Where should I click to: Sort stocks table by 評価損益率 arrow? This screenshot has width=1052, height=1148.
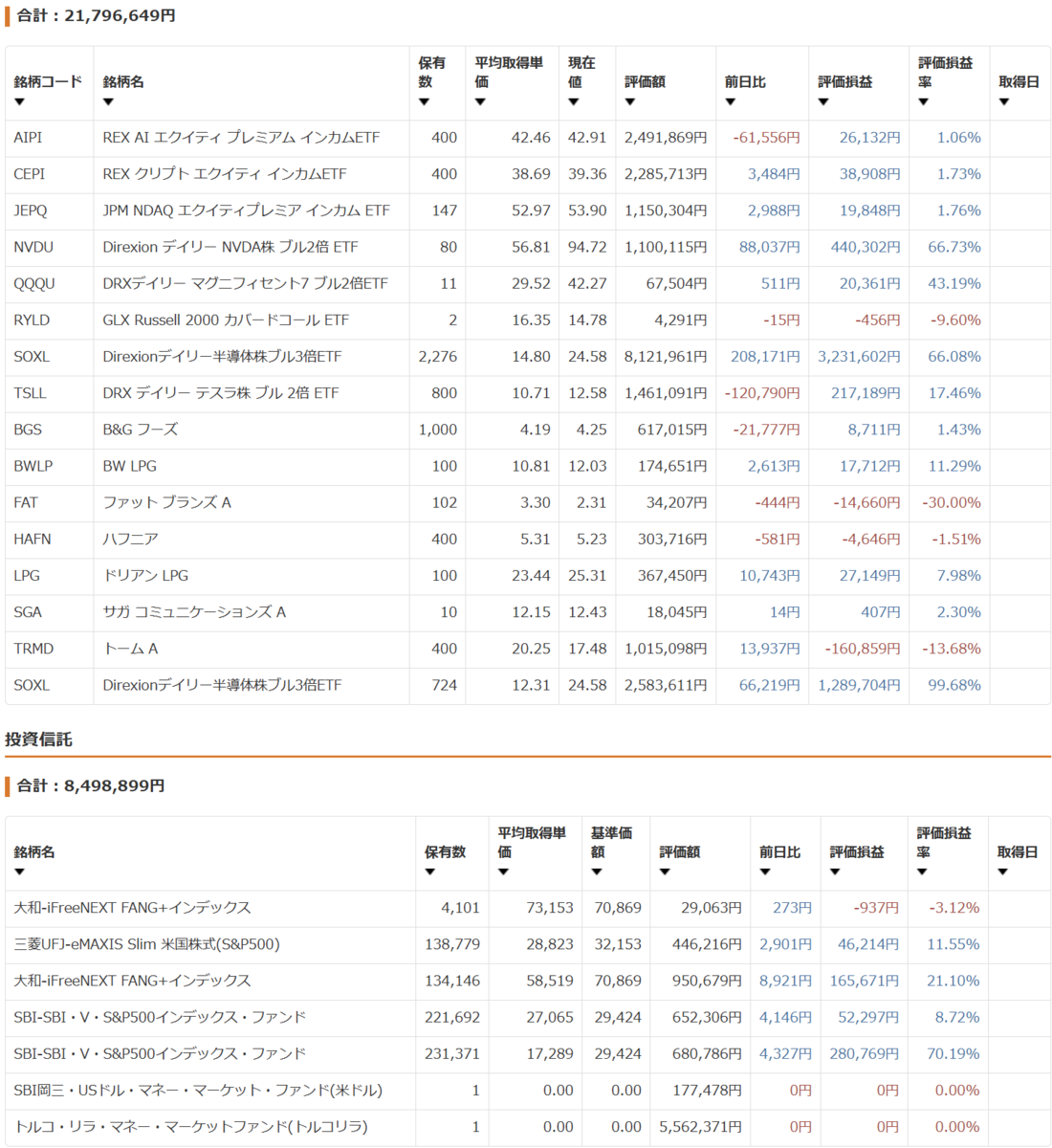click(x=923, y=101)
